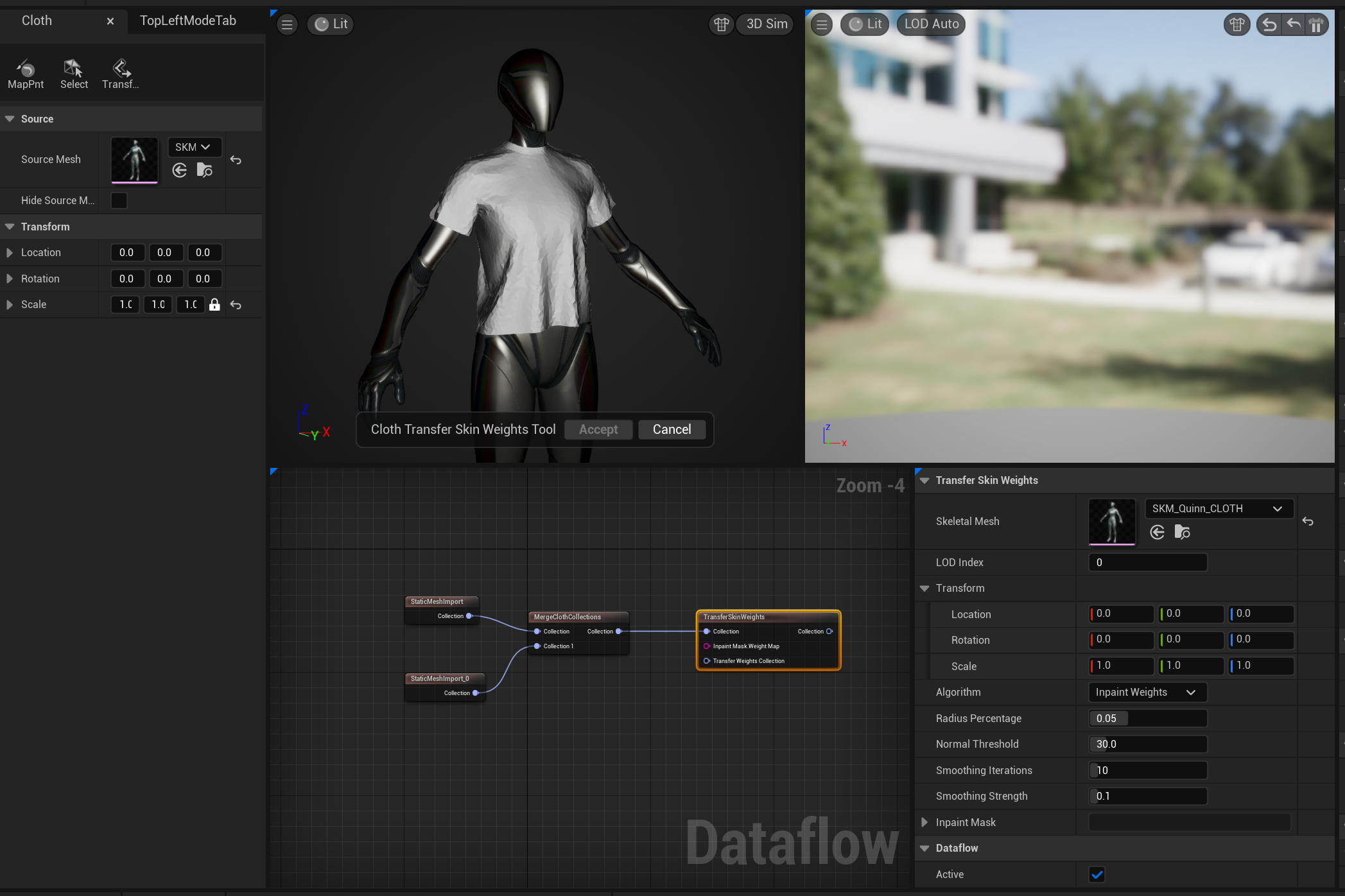Image resolution: width=1345 pixels, height=896 pixels.
Task: Expand the Inpaint Mask section
Action: point(924,822)
